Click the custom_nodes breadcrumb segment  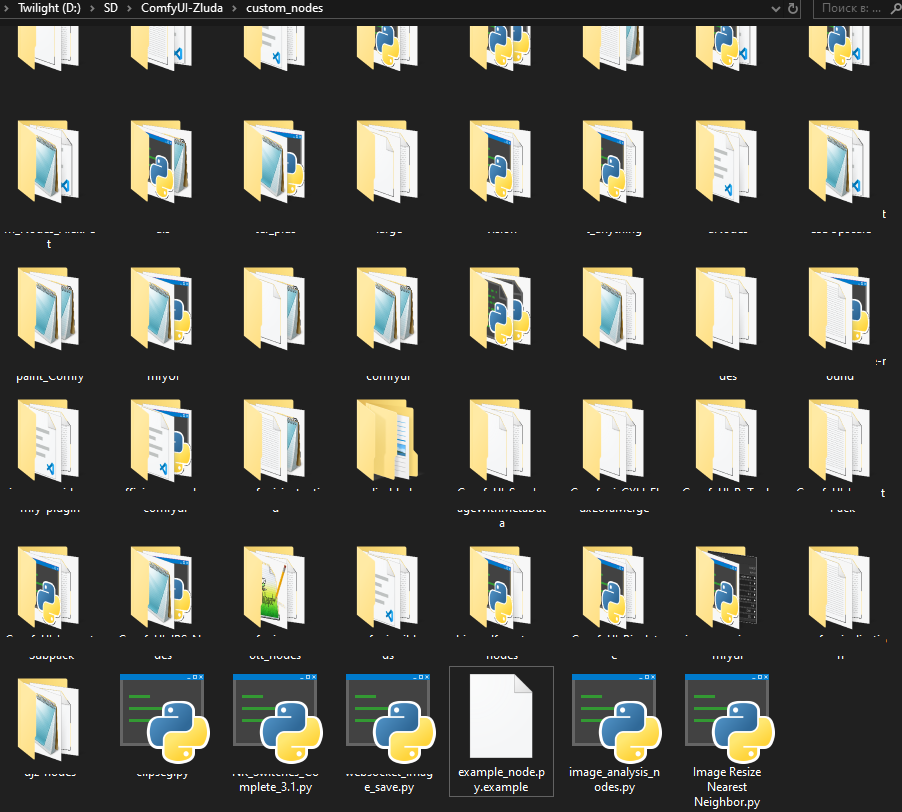[x=285, y=8]
